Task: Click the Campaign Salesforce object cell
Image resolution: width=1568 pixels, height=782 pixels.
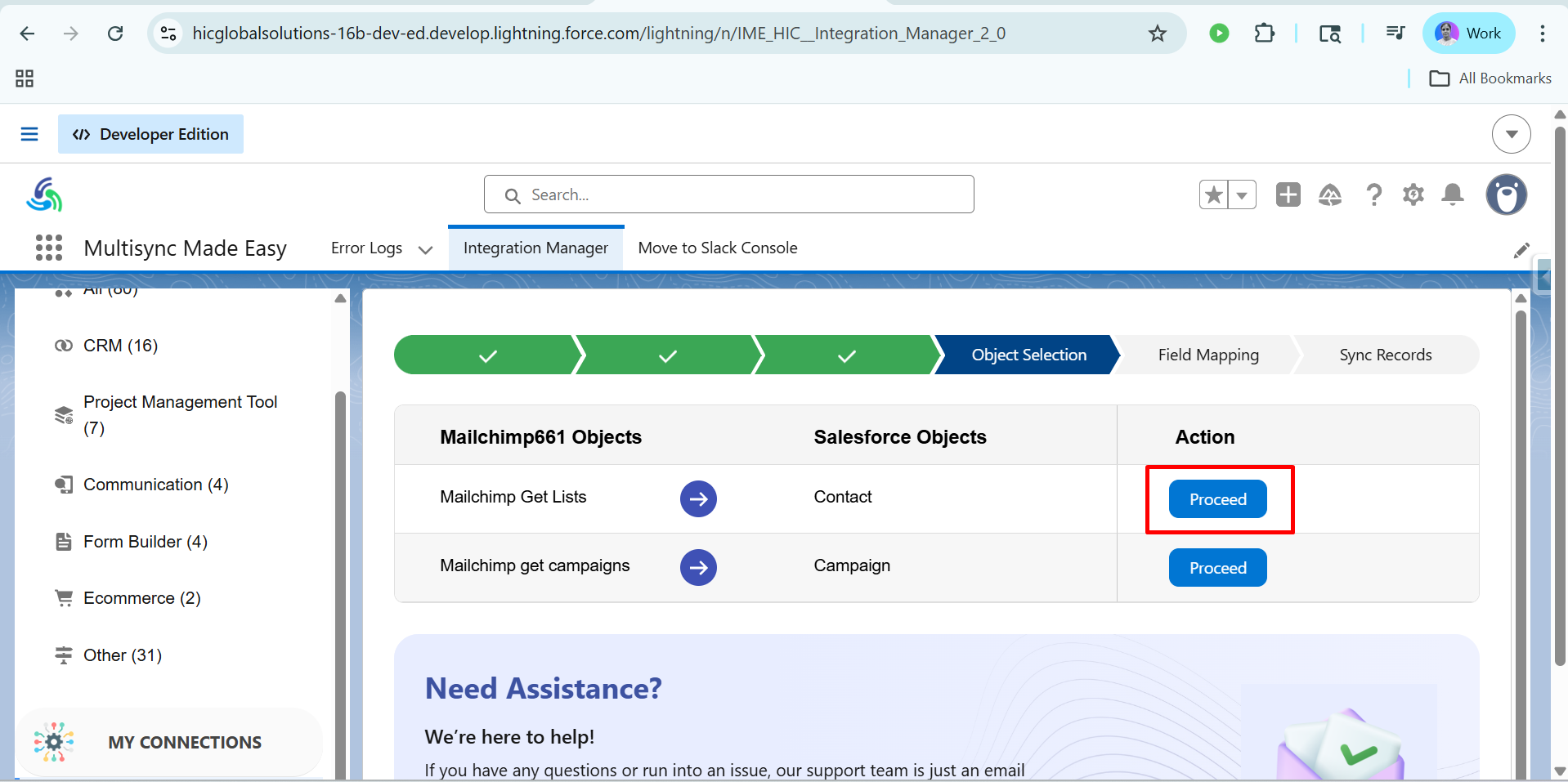Action: click(x=852, y=565)
